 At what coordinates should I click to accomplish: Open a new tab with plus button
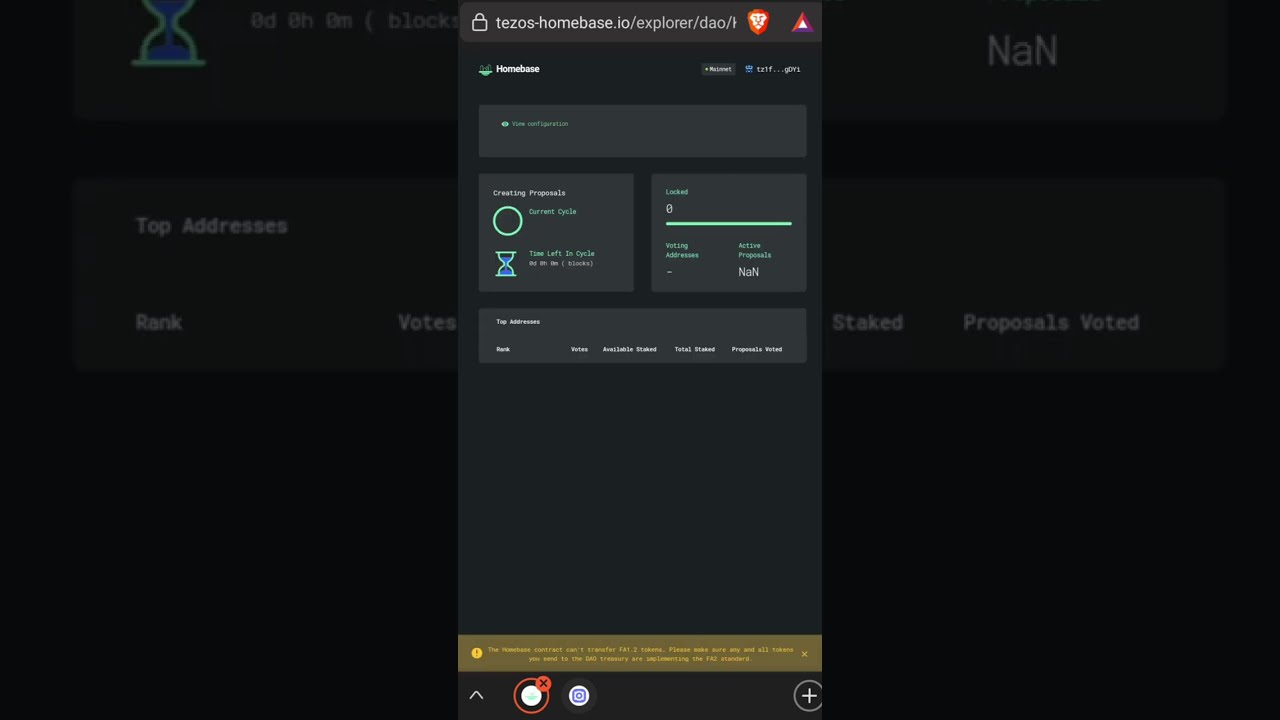point(808,695)
